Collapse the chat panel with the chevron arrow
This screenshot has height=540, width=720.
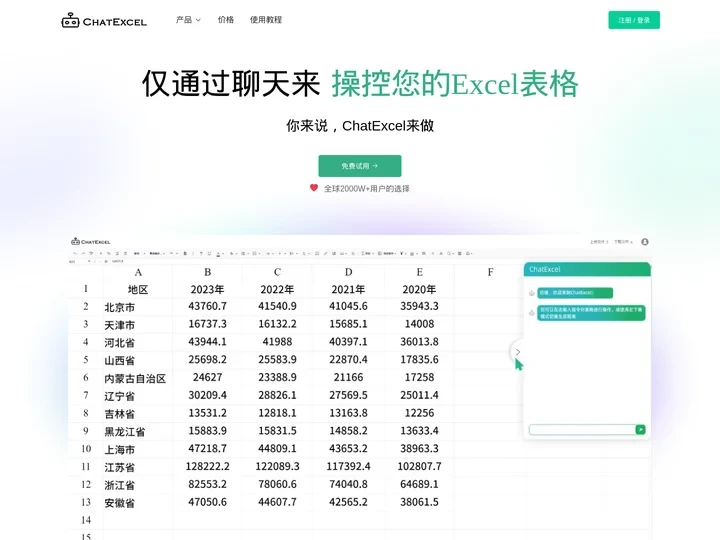pyautogui.click(x=518, y=352)
